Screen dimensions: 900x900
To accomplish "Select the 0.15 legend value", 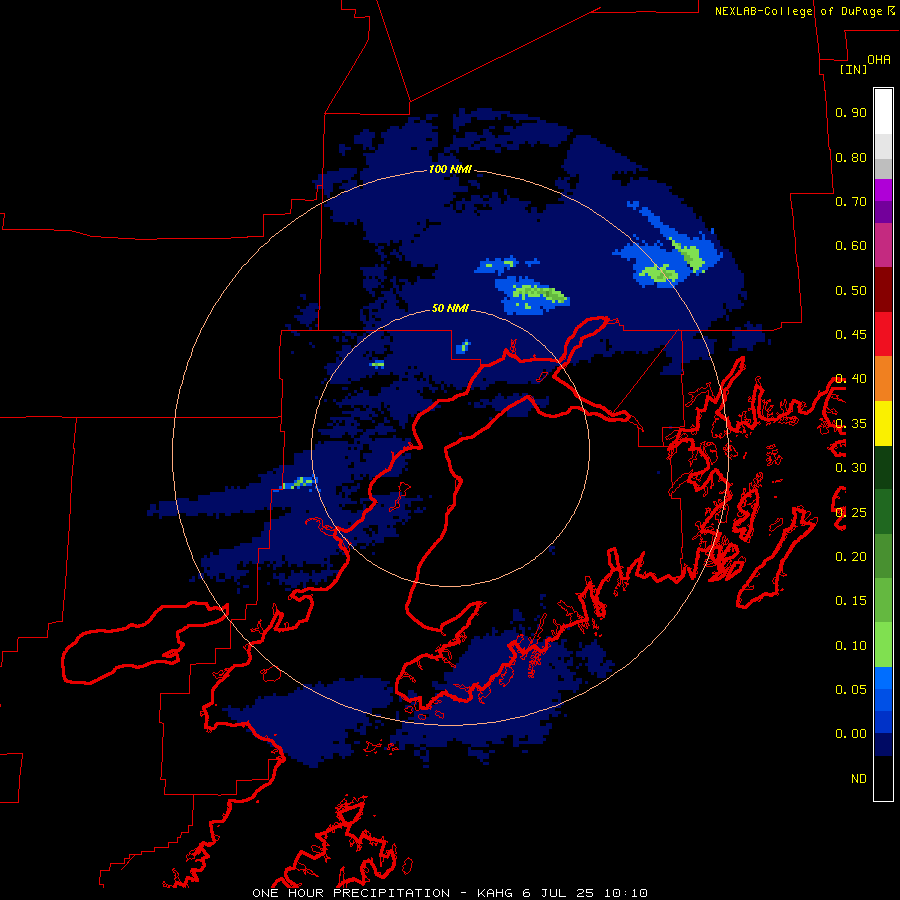I will (851, 601).
